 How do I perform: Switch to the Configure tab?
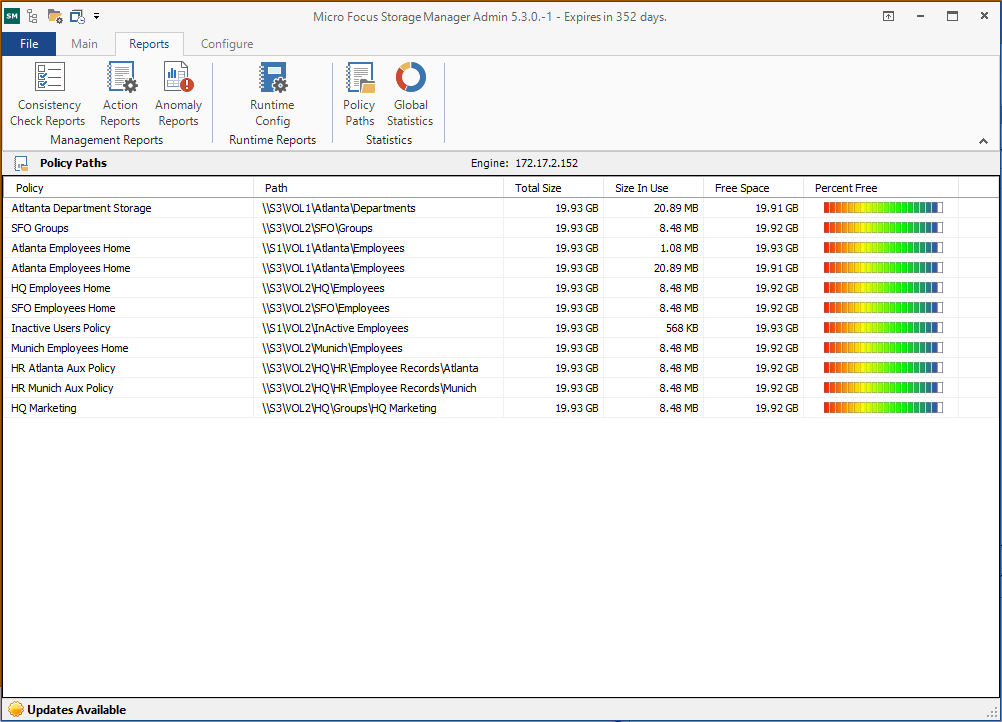pos(227,44)
